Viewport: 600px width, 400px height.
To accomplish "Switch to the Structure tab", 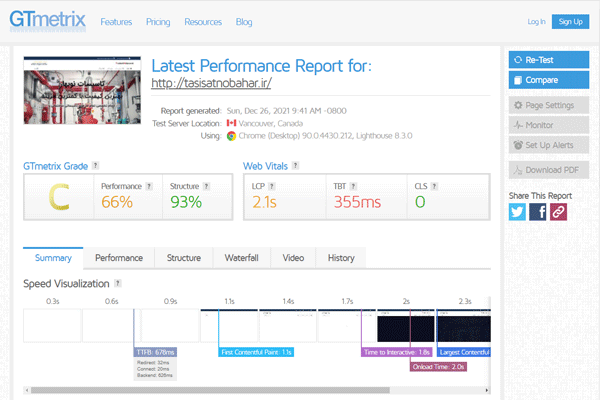I will click(x=183, y=258).
